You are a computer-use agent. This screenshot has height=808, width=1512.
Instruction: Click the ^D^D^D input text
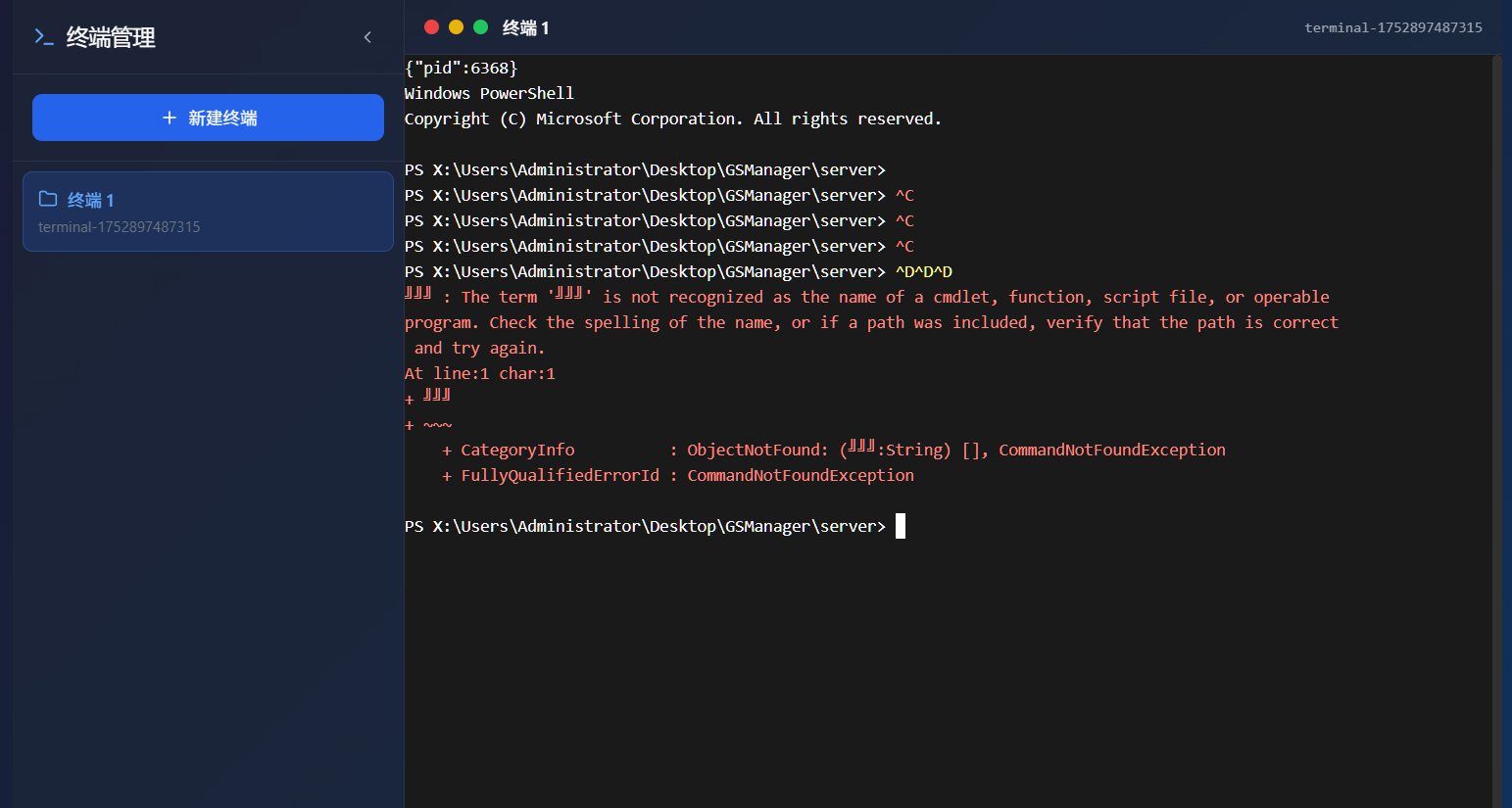pos(924,271)
